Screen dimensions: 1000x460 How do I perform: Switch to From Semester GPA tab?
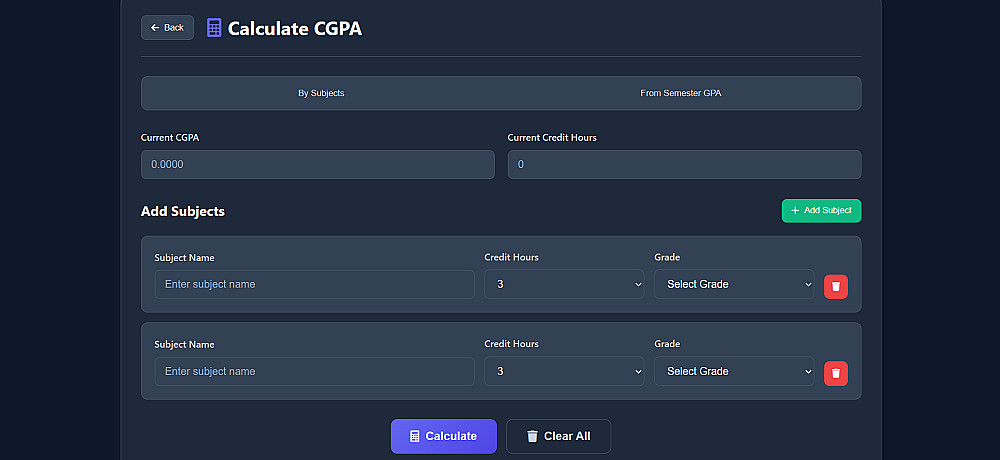click(681, 93)
